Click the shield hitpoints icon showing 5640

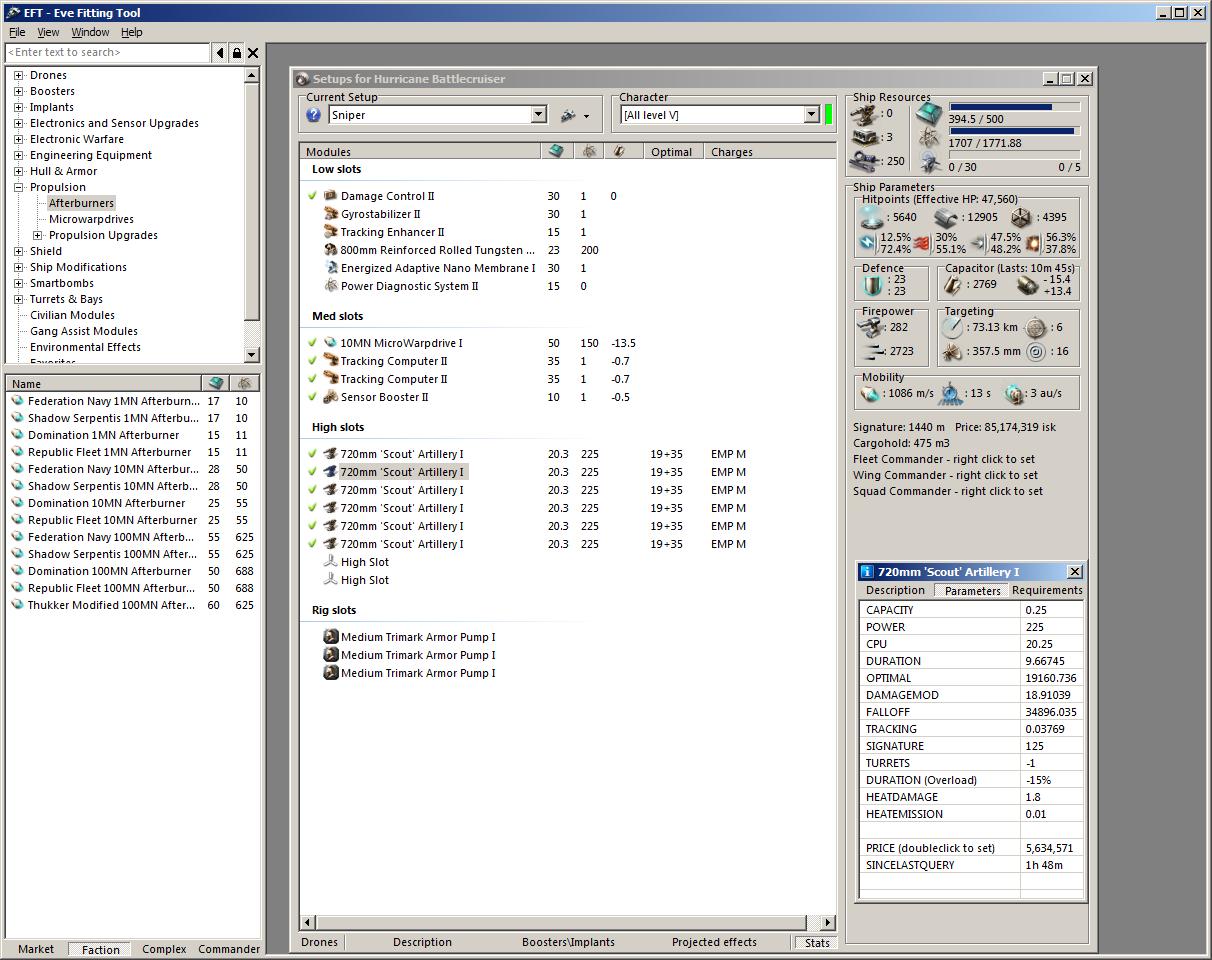(x=872, y=217)
